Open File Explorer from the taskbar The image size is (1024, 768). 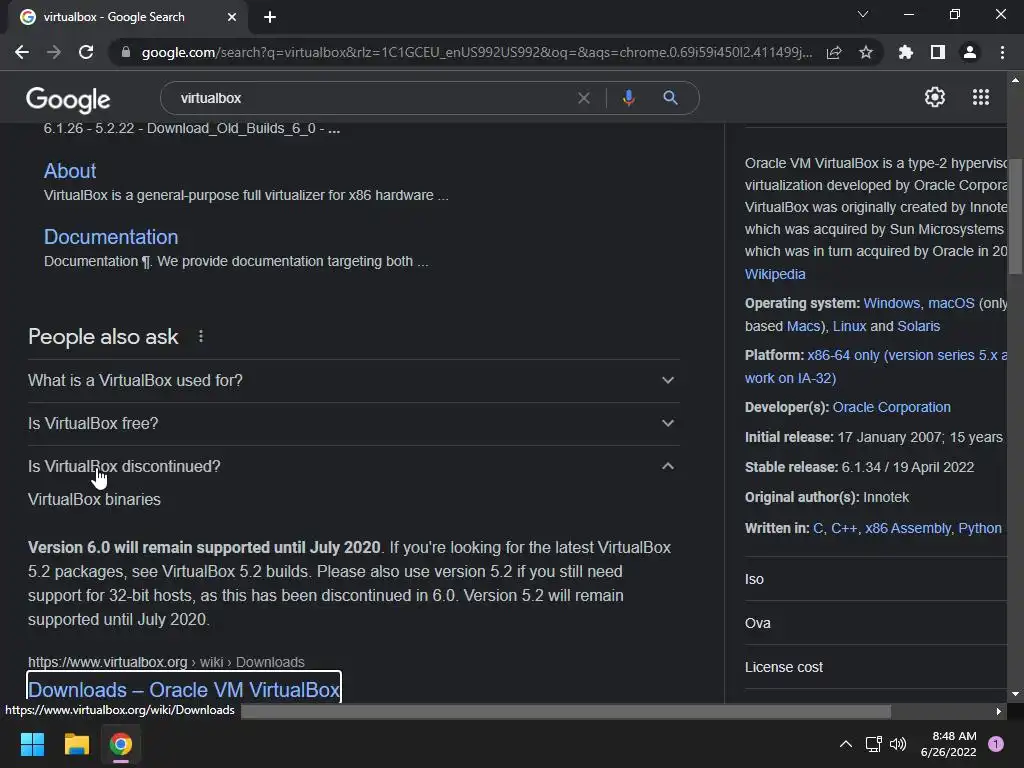click(x=76, y=744)
